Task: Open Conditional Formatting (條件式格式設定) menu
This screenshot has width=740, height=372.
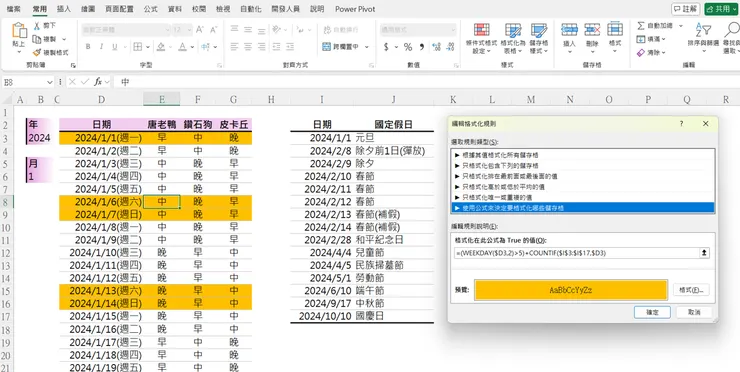Action: pyautogui.click(x=481, y=38)
